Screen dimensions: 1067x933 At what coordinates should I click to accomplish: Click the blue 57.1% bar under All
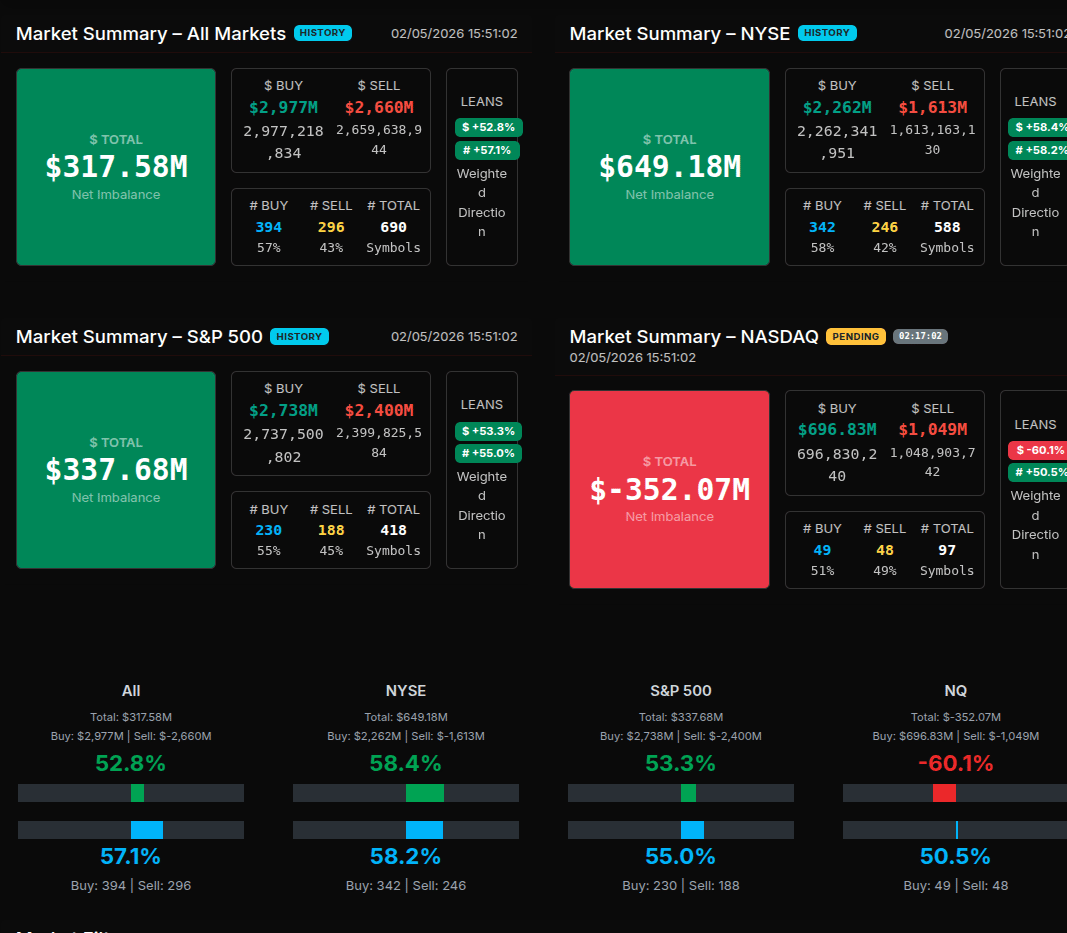coord(147,830)
